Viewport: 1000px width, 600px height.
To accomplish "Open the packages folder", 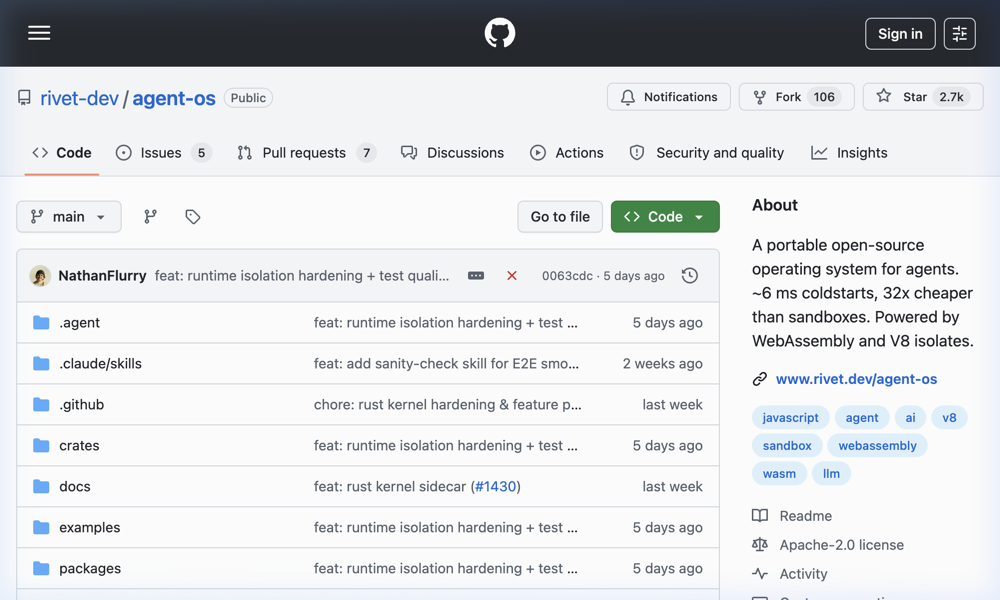I will point(90,568).
